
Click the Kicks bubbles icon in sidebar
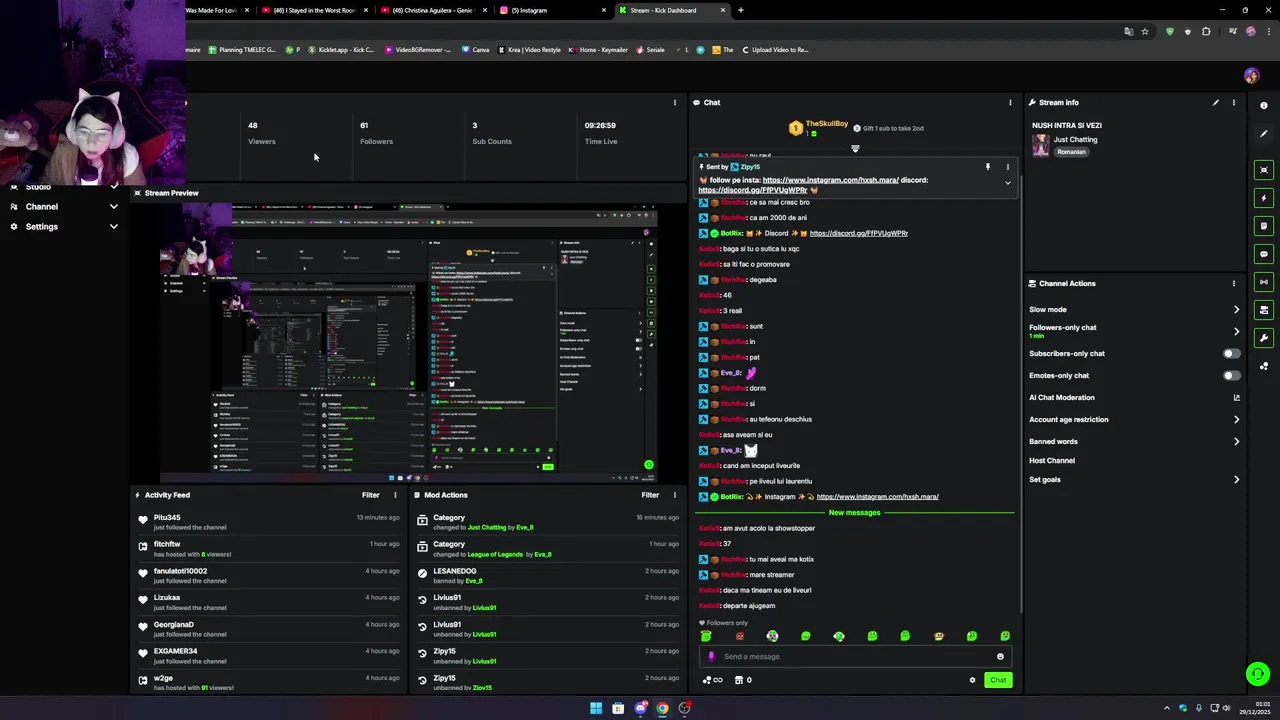point(1264,366)
